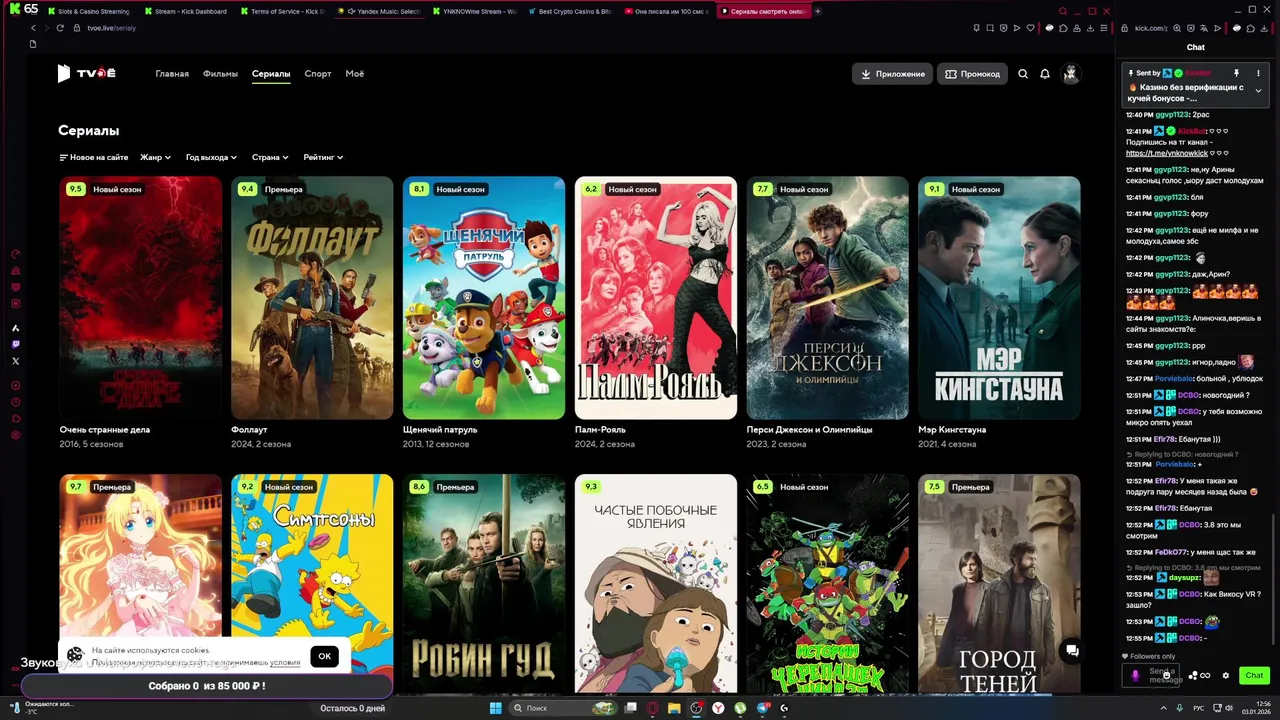Open the Моё section
This screenshot has height=720, width=1280.
tap(355, 74)
